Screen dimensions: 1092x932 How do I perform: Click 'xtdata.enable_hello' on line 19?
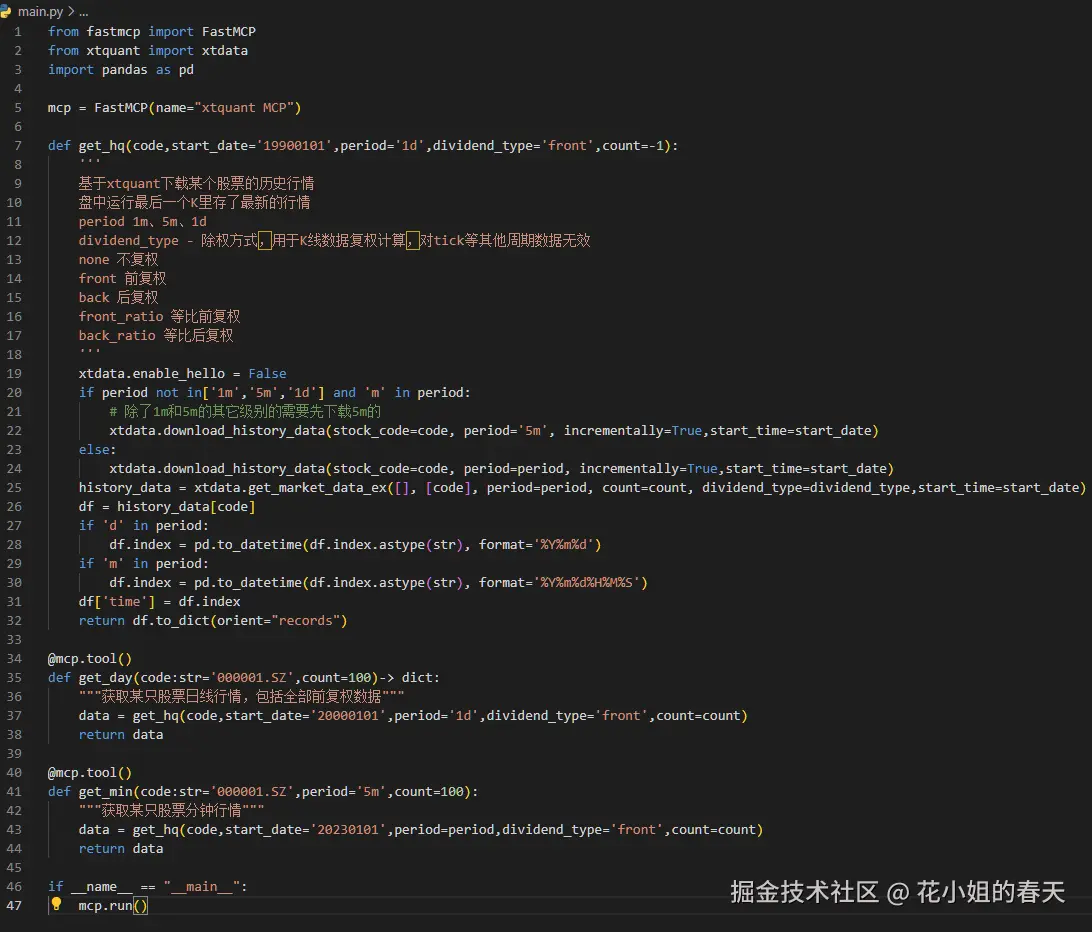pyautogui.click(x=152, y=373)
